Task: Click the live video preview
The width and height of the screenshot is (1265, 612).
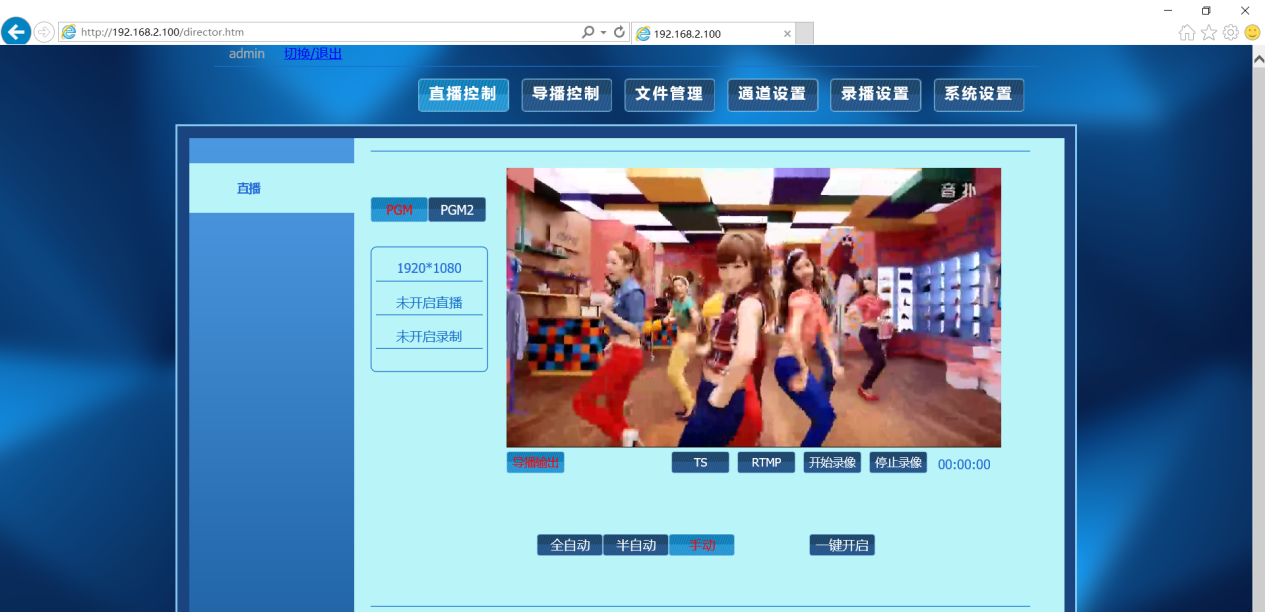Action: pyautogui.click(x=753, y=307)
